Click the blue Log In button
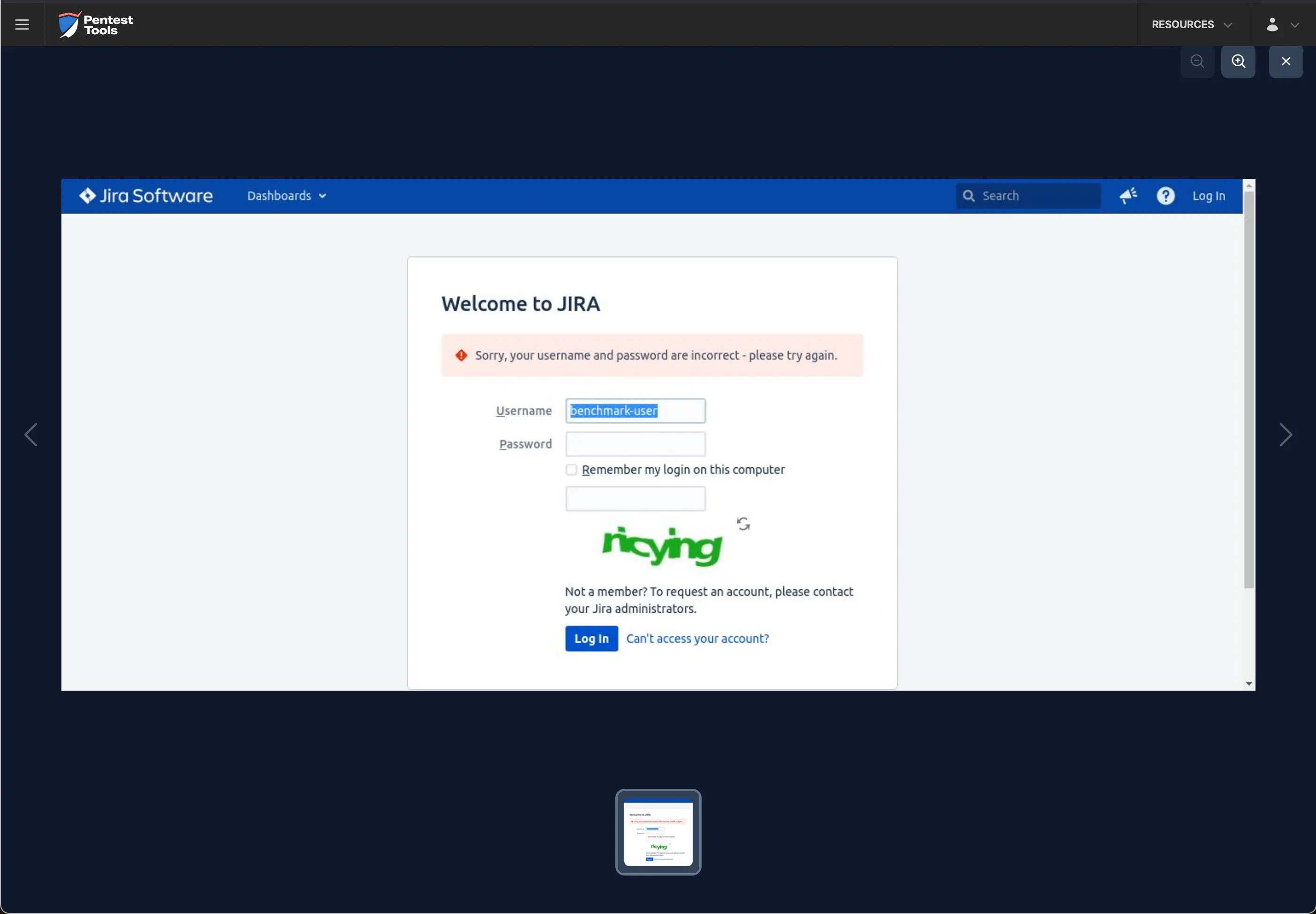The width and height of the screenshot is (1316, 914). point(591,639)
